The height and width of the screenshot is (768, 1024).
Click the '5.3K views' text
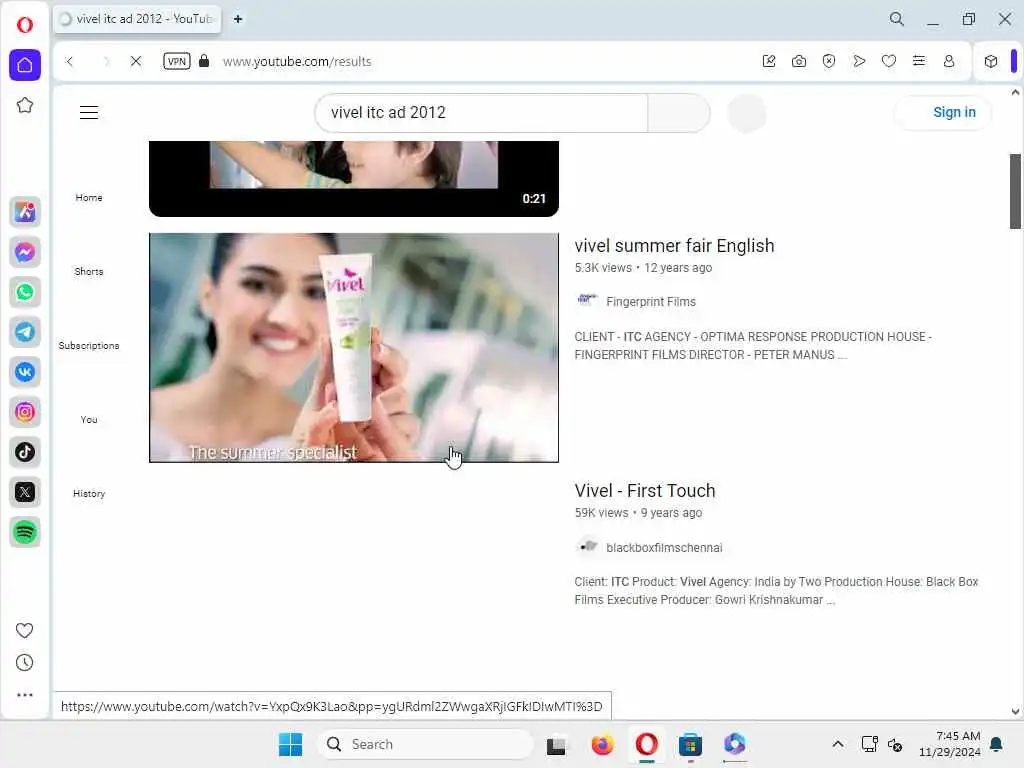[x=603, y=268]
